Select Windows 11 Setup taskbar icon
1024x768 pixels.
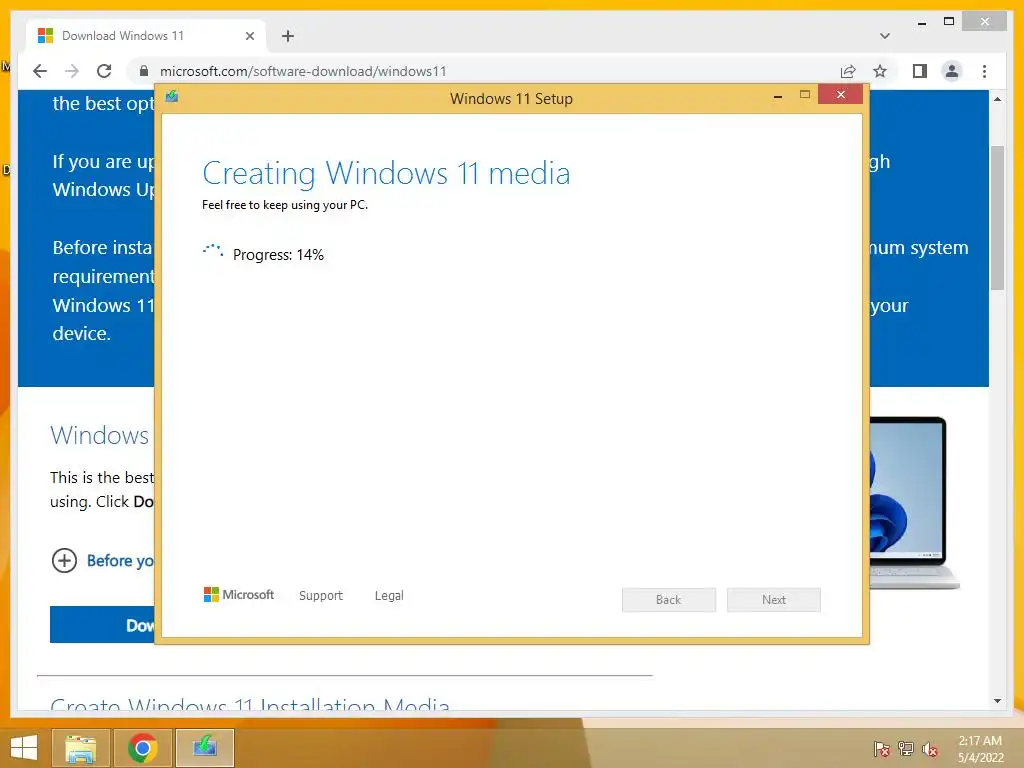point(204,748)
